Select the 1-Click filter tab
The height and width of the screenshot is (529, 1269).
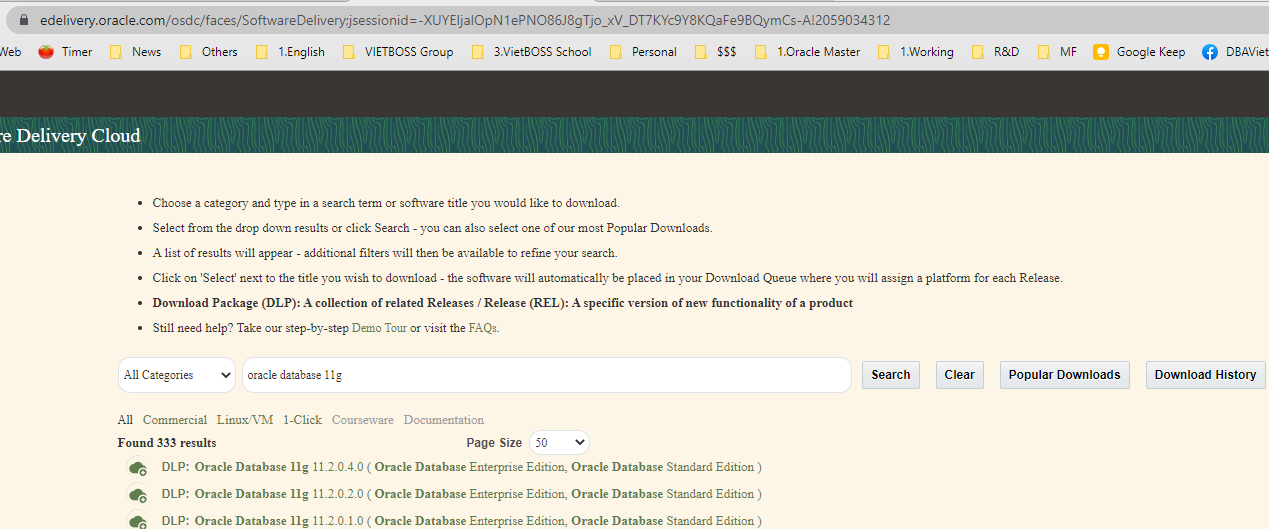pyautogui.click(x=302, y=420)
